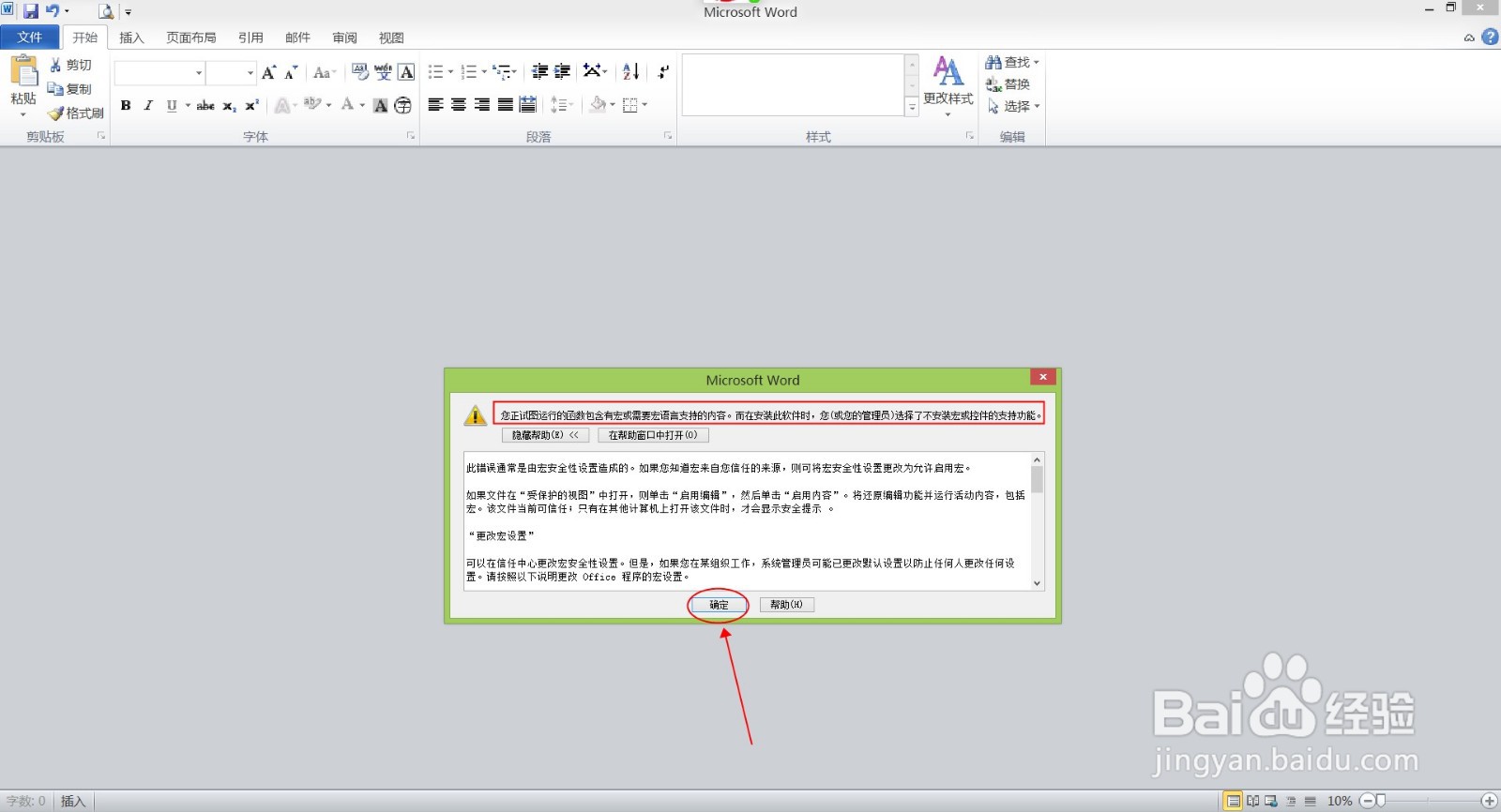1501x812 pixels.
Task: Click the 粘贴 (Paste) clipboard icon
Action: [23, 71]
